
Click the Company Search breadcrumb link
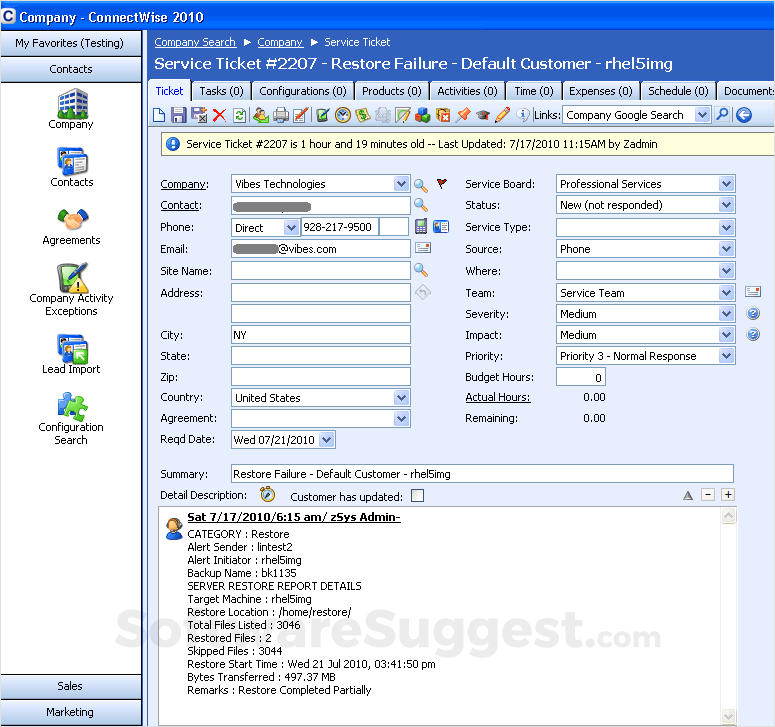tap(195, 42)
